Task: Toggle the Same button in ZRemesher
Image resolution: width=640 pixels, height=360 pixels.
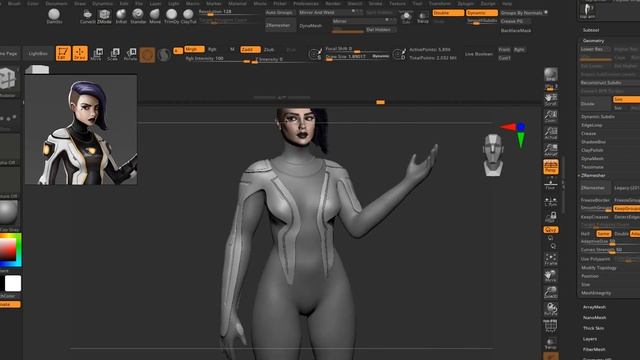Action: point(604,234)
